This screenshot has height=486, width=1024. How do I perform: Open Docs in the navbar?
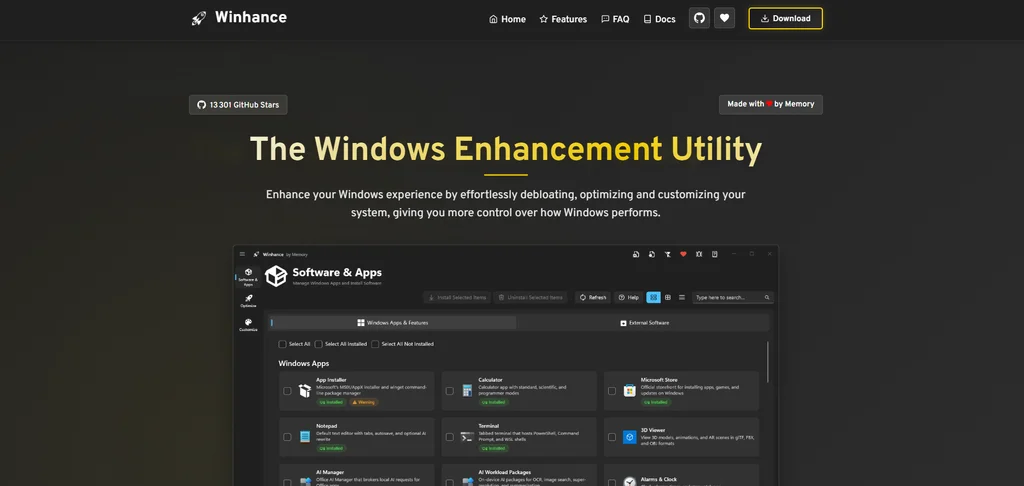click(x=659, y=19)
